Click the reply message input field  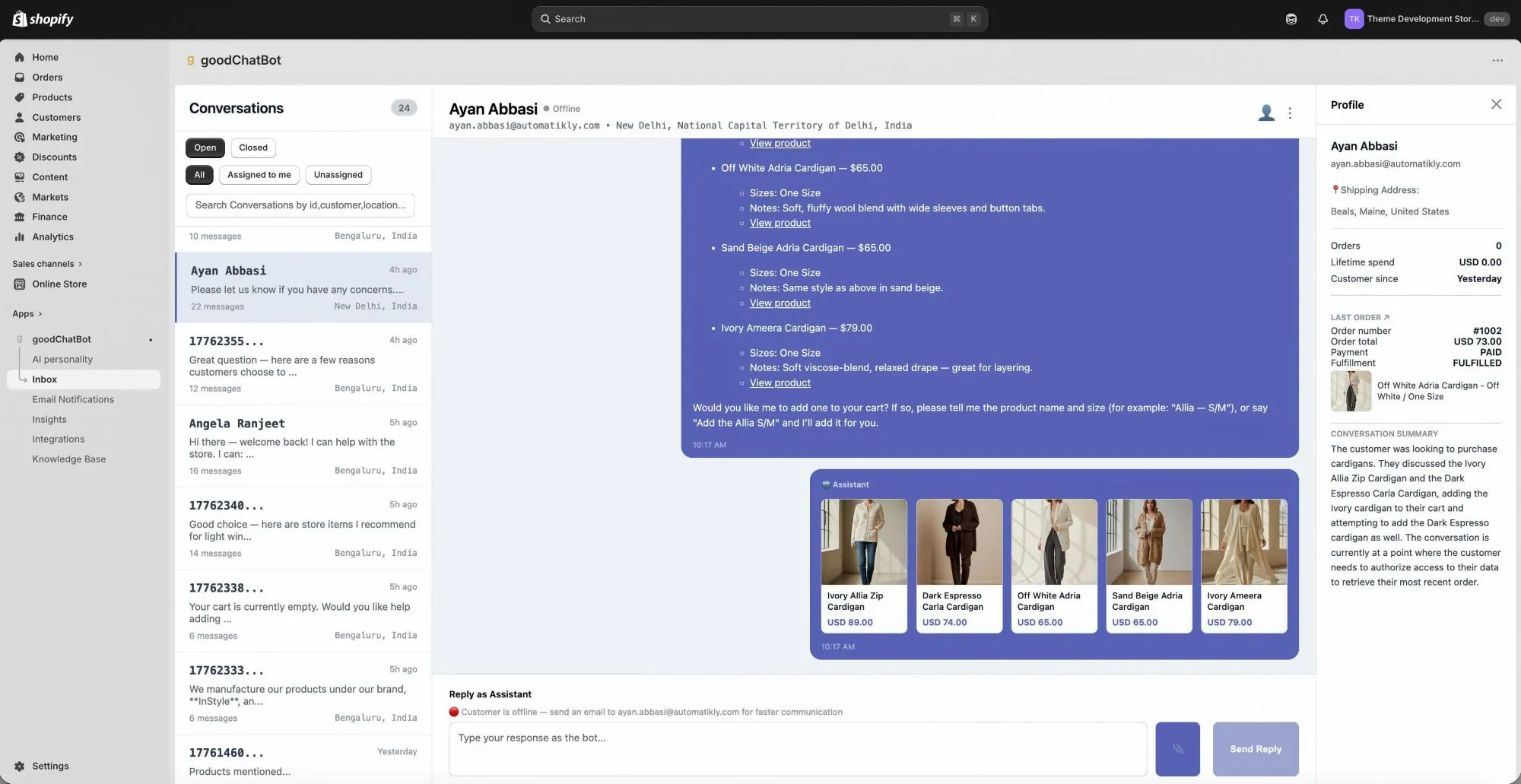point(797,748)
